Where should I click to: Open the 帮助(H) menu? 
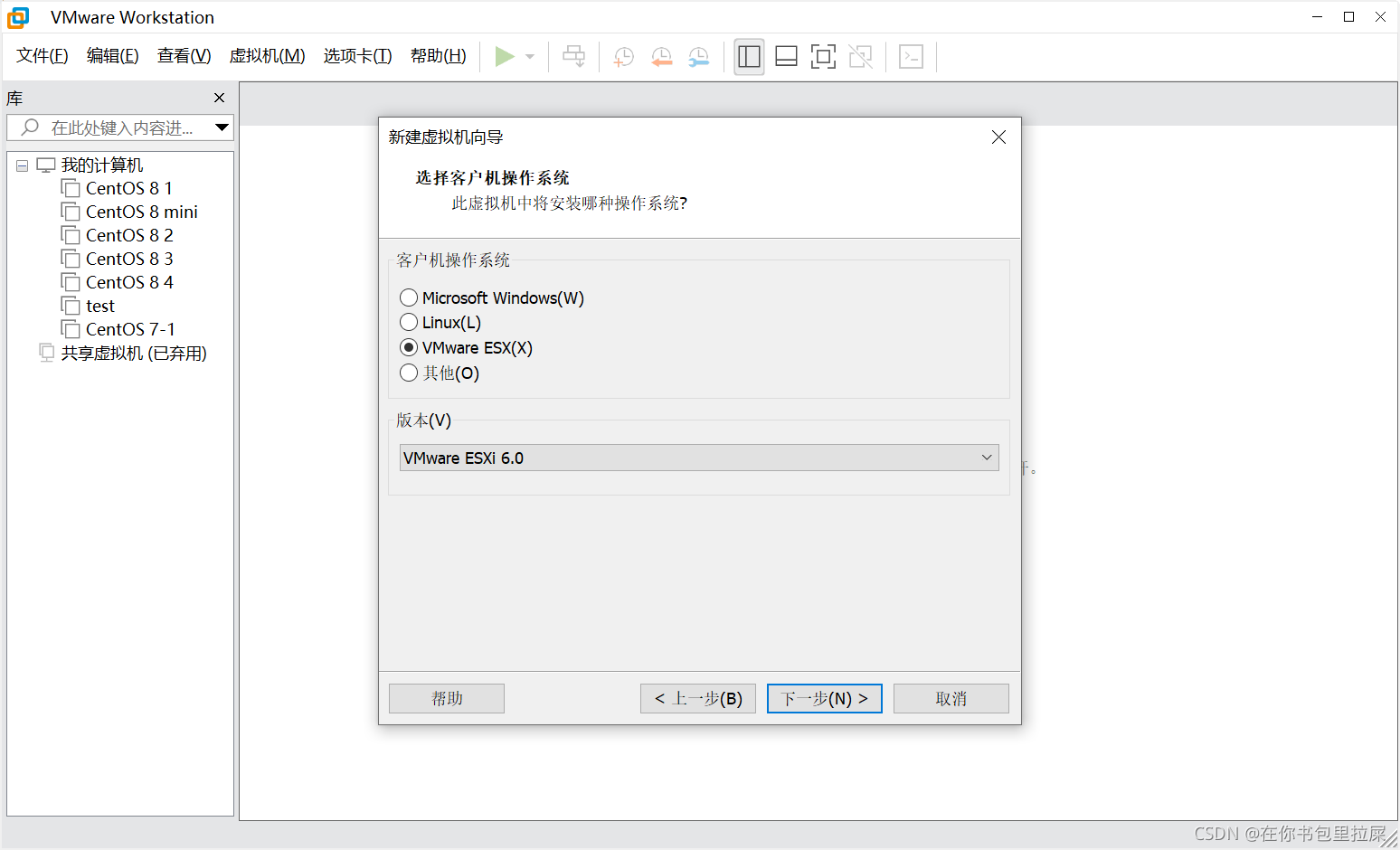coord(439,56)
